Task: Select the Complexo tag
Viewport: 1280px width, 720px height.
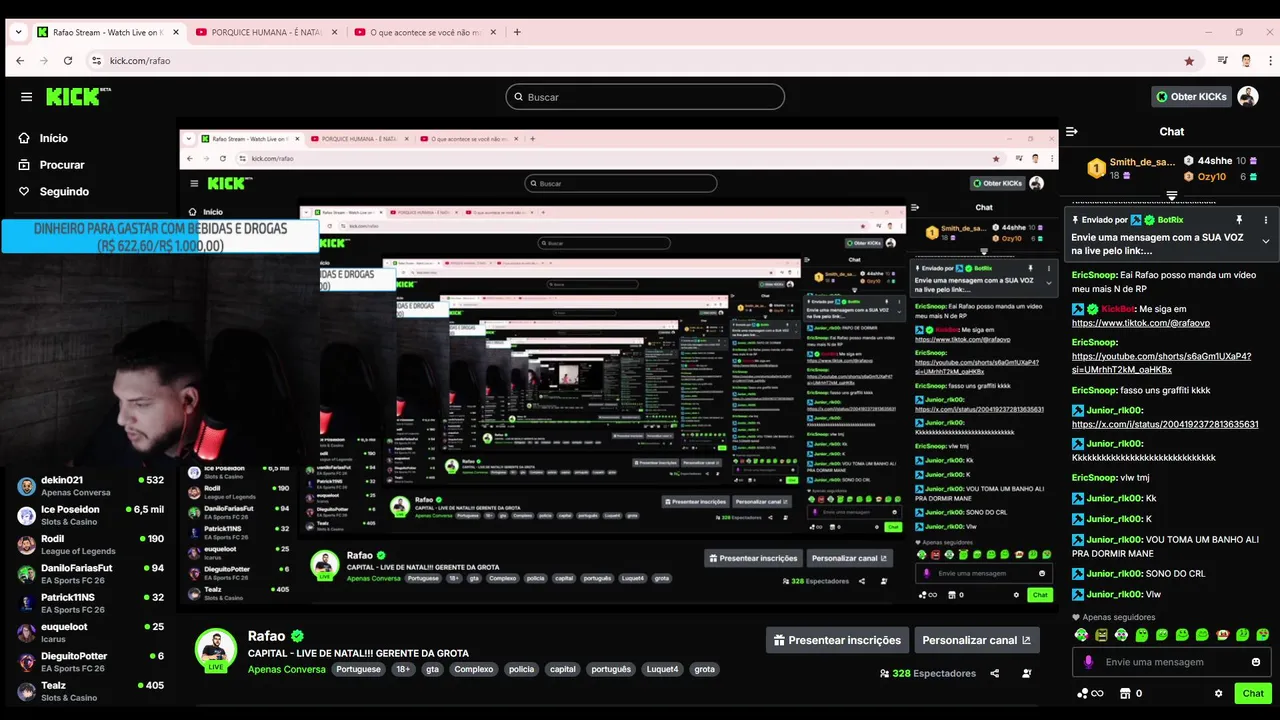Action: click(x=473, y=669)
